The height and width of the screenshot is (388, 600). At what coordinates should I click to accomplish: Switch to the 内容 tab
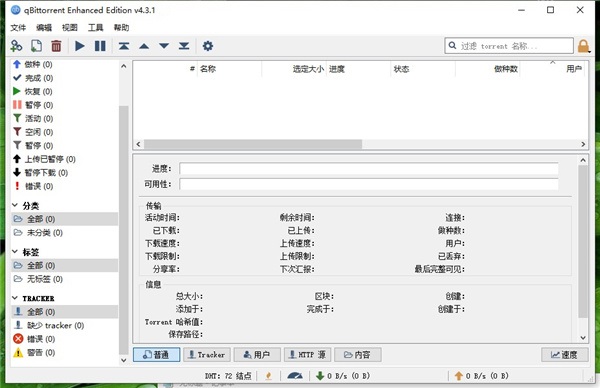pos(358,355)
